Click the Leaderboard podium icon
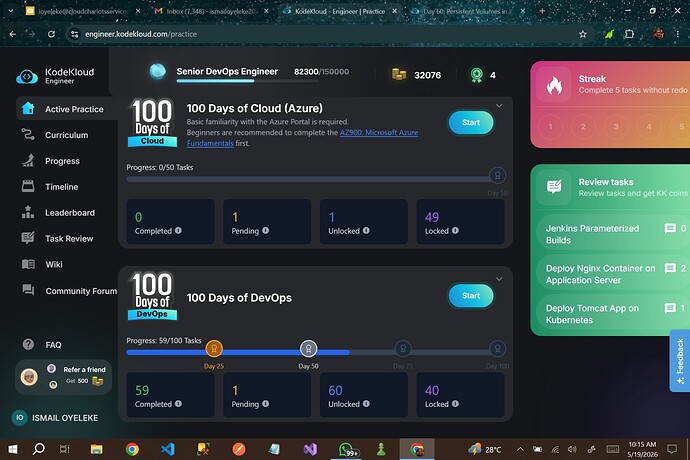This screenshot has width=690, height=460. click(28, 212)
